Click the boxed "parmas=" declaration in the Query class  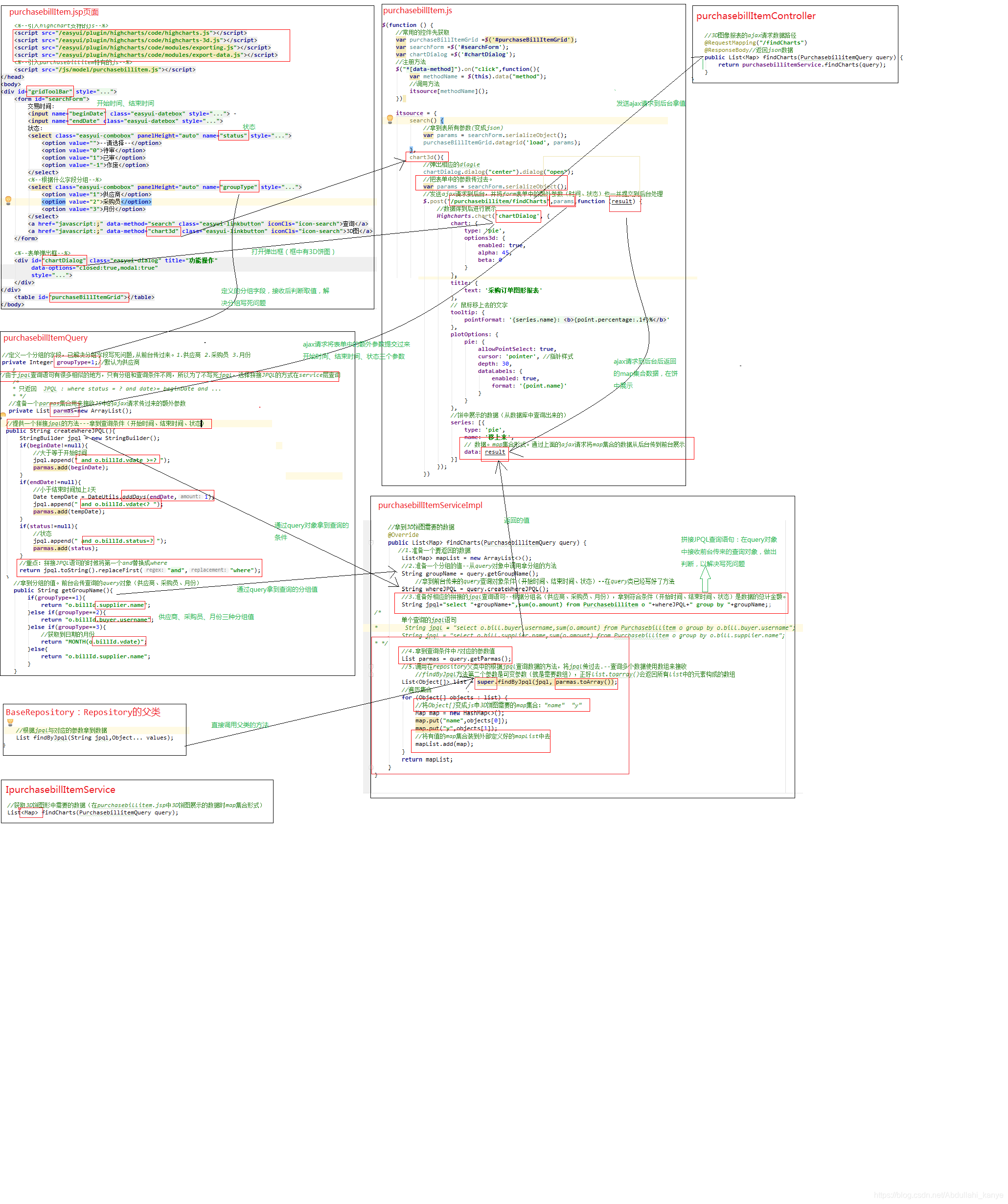[65, 411]
